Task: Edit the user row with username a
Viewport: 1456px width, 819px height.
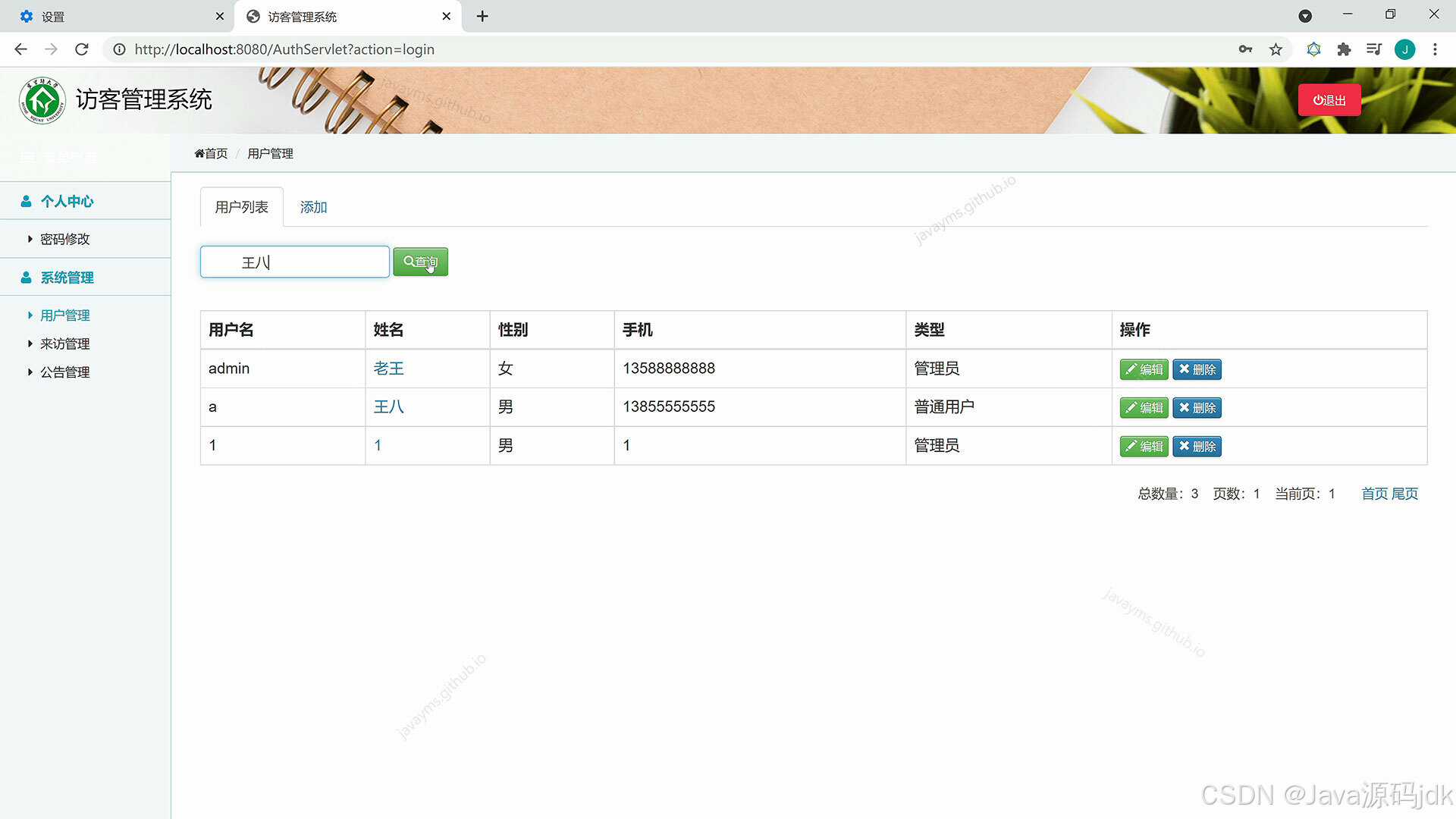Action: point(1144,408)
